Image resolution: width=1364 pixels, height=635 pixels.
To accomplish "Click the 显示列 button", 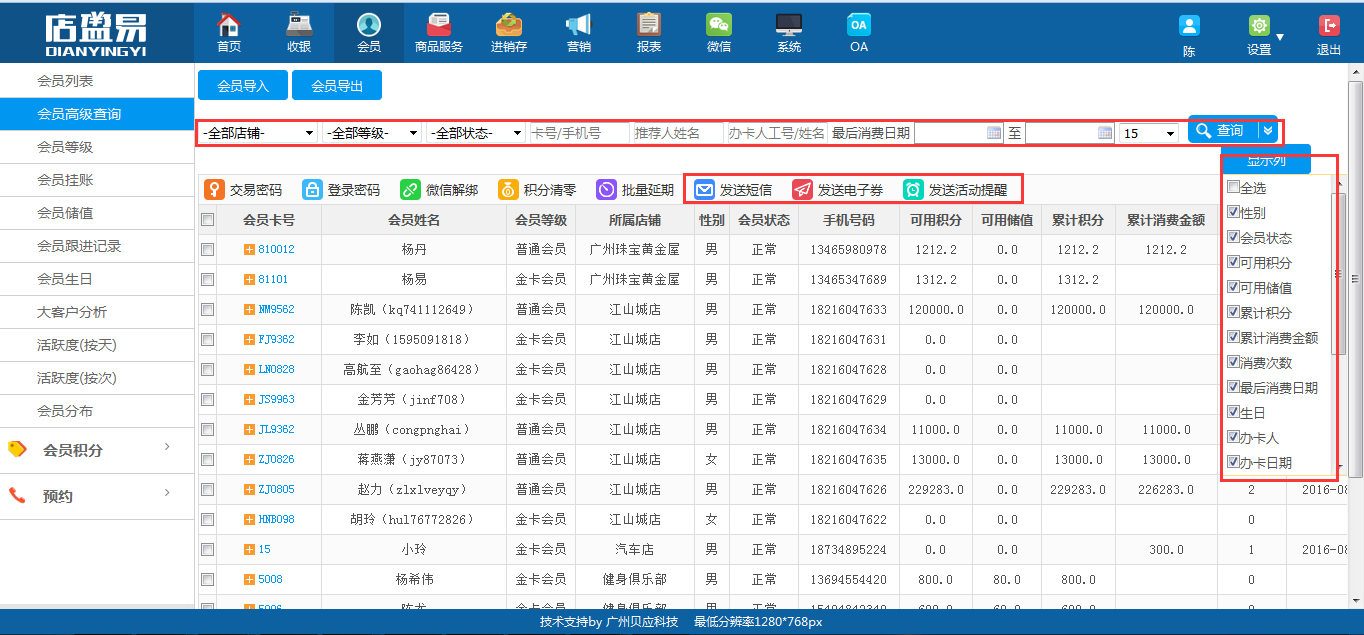I will (x=1266, y=162).
